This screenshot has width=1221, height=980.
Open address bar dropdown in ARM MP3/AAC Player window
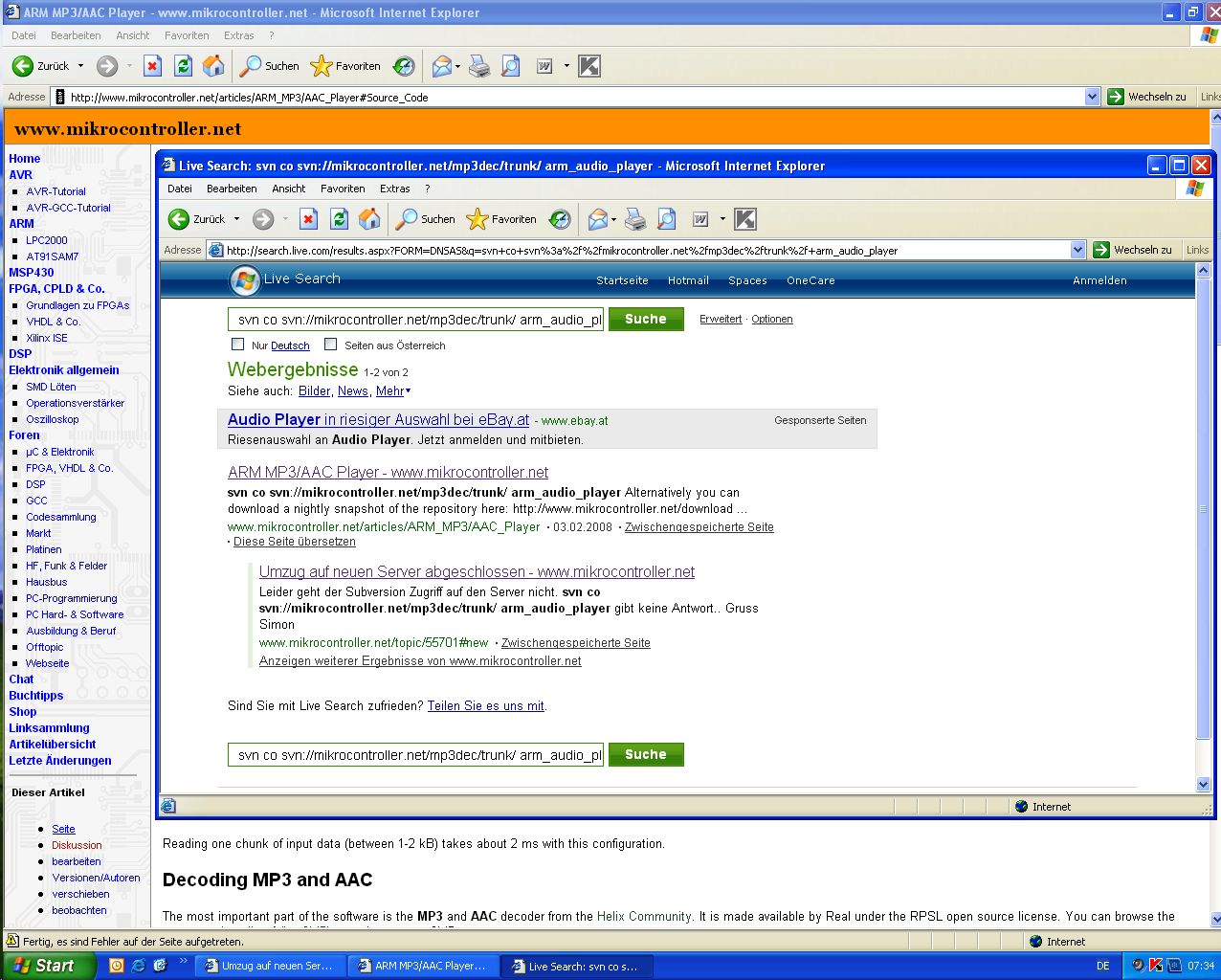coord(1093,97)
